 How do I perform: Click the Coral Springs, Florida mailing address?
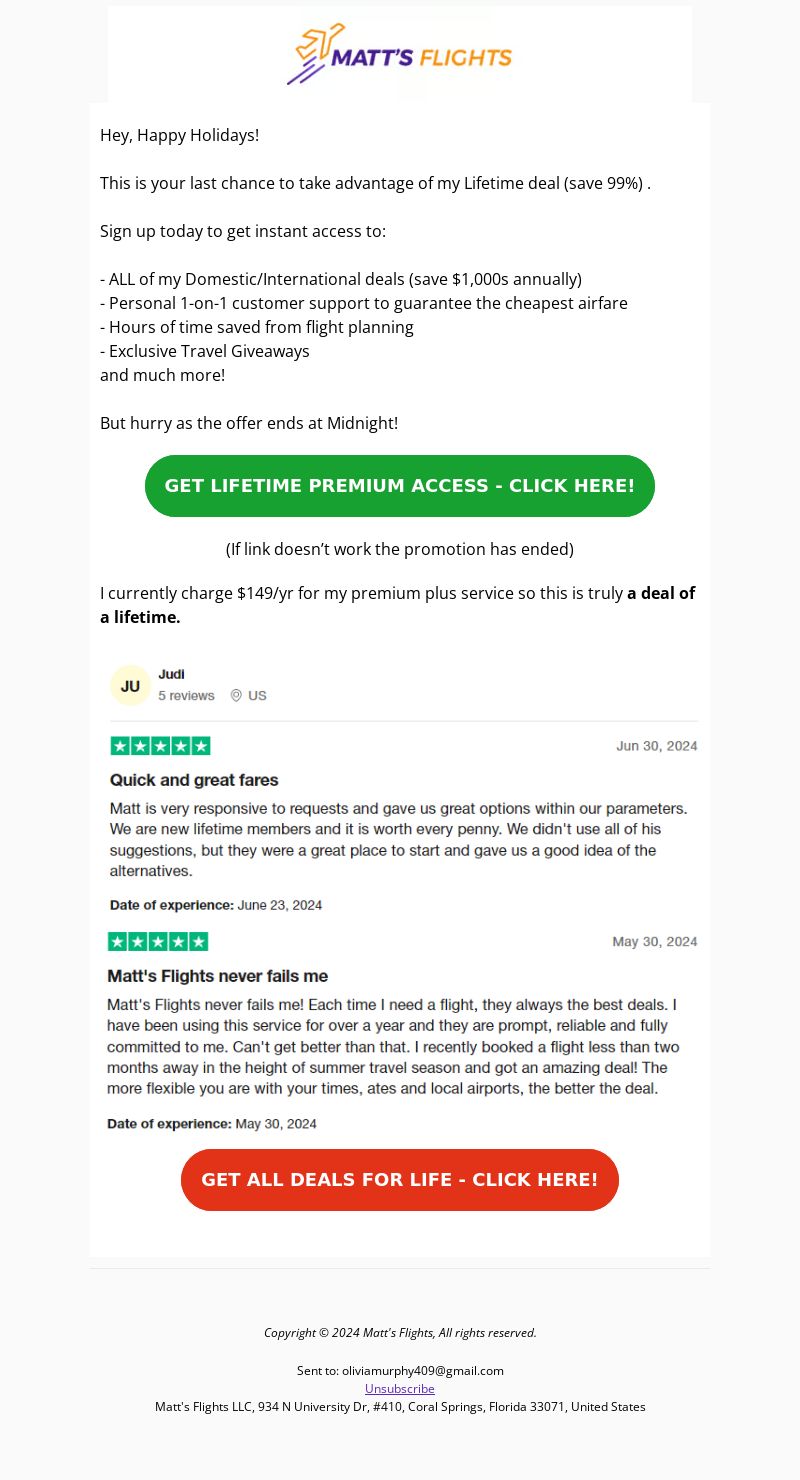pos(400,1407)
